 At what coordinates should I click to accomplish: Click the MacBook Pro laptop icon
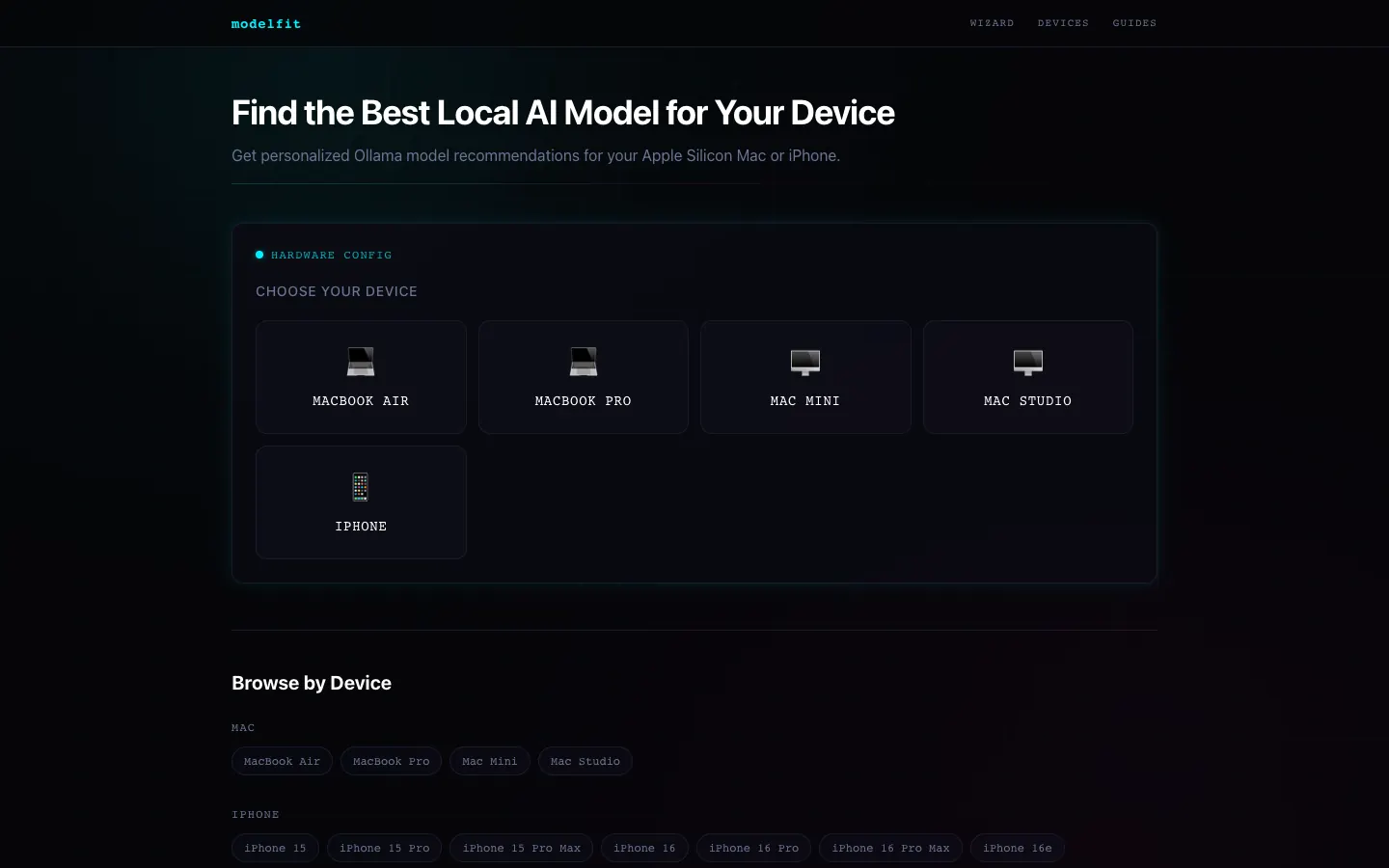[584, 362]
